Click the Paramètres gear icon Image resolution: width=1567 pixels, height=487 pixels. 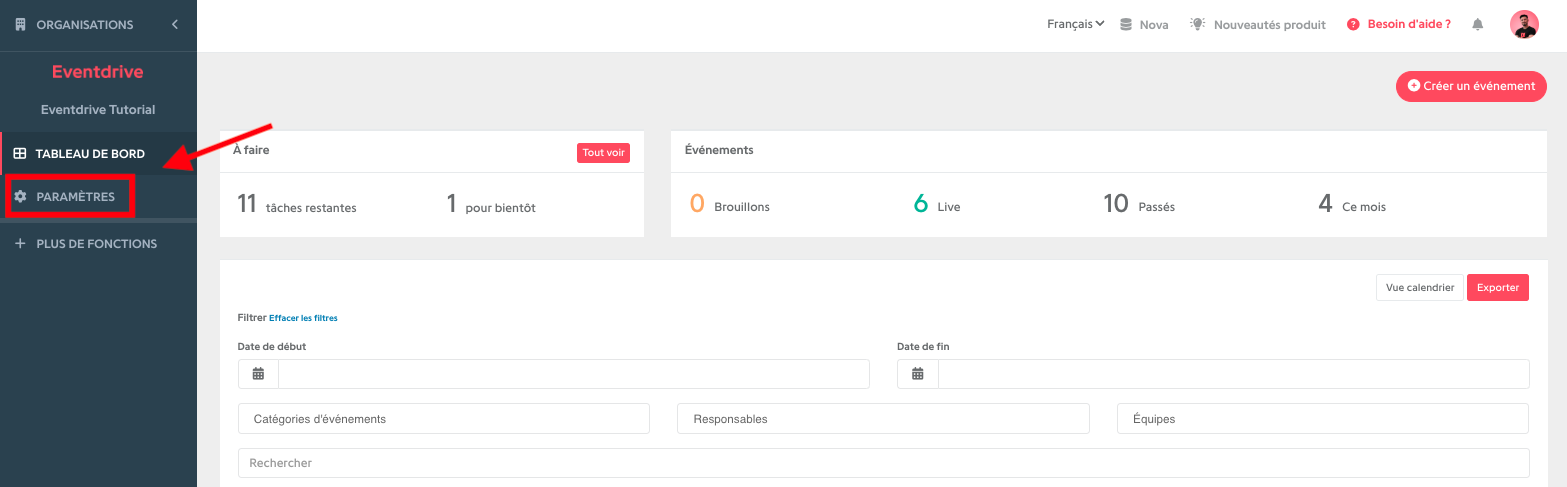(x=20, y=197)
